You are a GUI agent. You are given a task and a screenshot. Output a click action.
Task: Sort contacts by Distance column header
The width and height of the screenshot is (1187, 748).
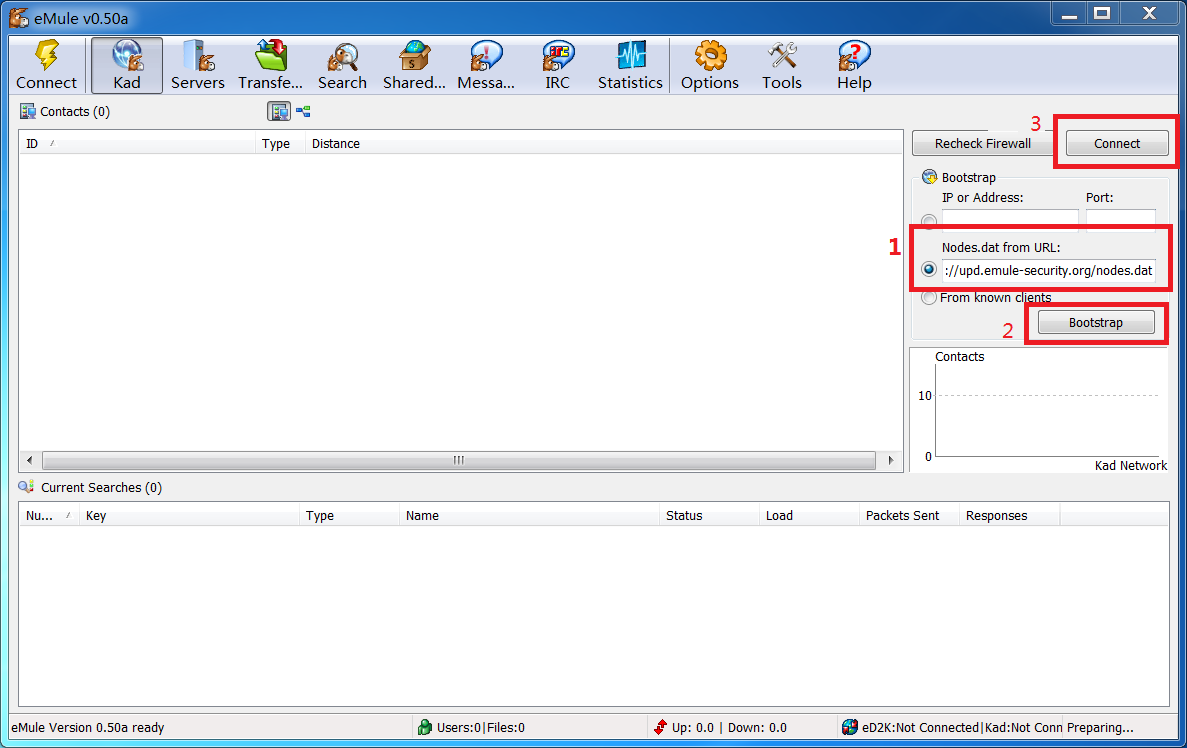336,144
